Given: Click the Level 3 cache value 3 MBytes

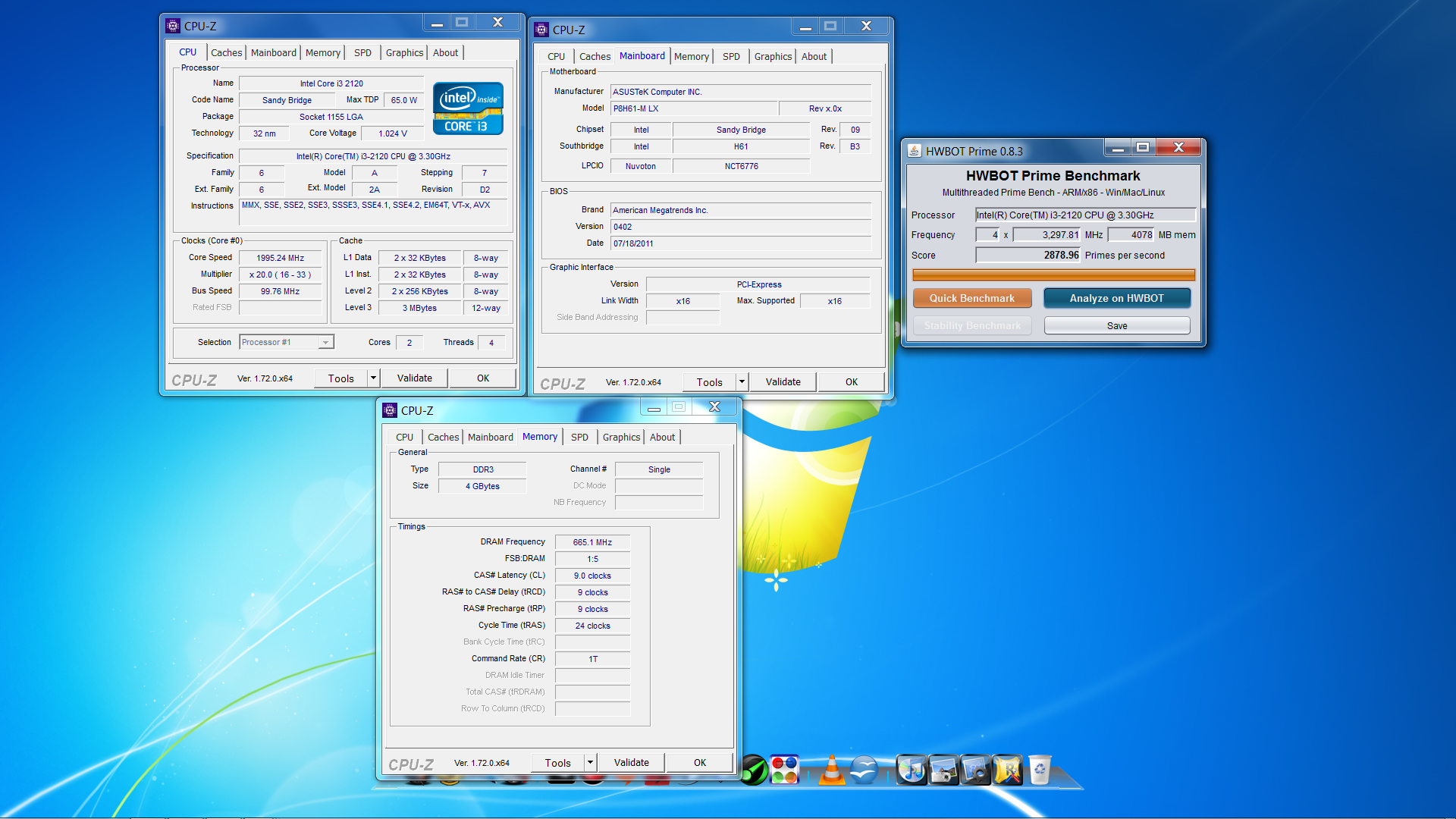Looking at the screenshot, I should pyautogui.click(x=419, y=308).
